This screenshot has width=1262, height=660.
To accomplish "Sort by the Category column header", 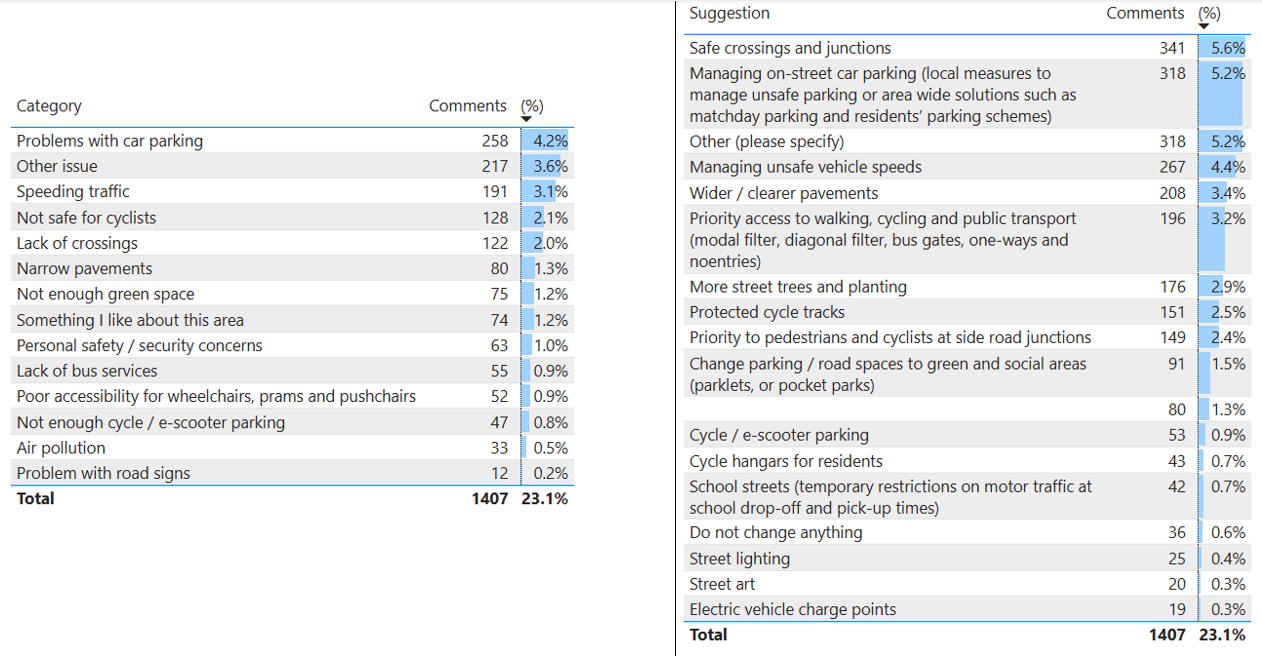I will (49, 106).
